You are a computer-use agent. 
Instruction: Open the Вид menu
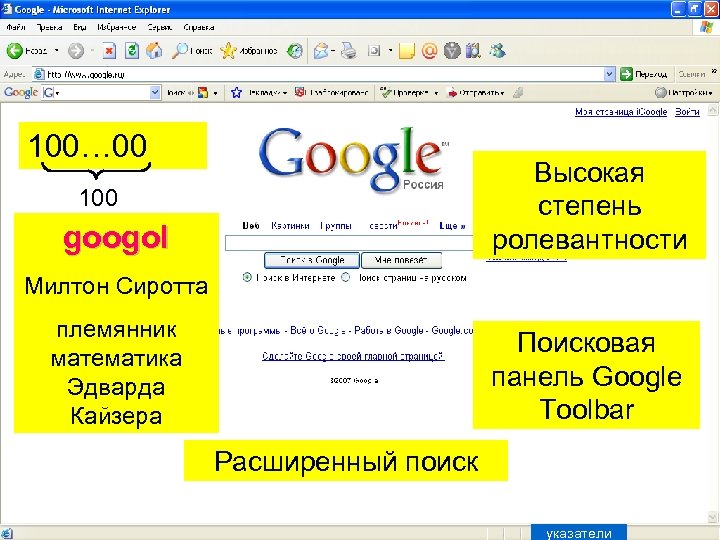[79, 27]
